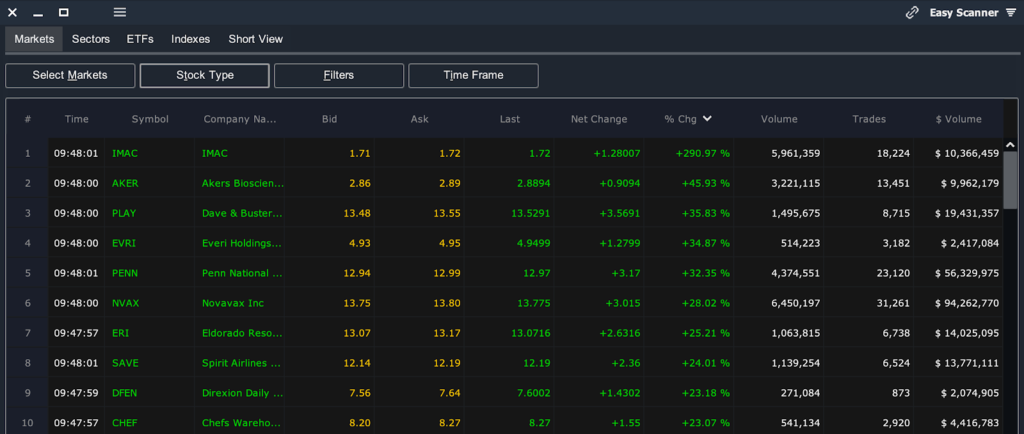The height and width of the screenshot is (434, 1024).
Task: Click the scrollbar up arrow
Action: [x=1010, y=144]
